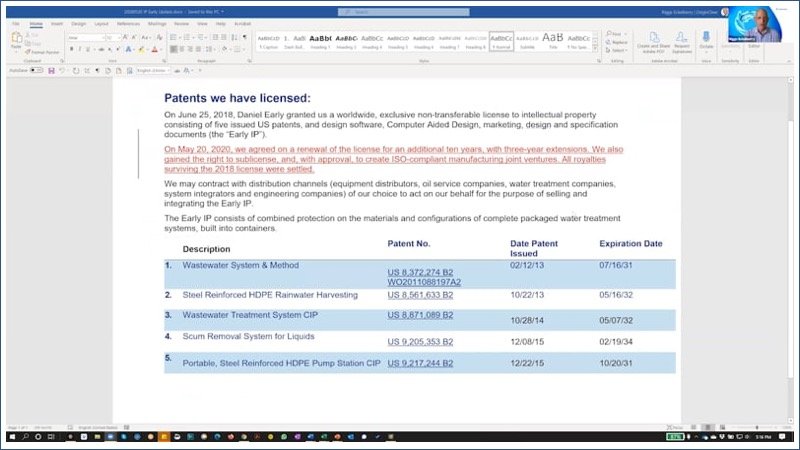Screen dimensions: 800x450
Task: Apply the Normal style
Action: pos(501,41)
